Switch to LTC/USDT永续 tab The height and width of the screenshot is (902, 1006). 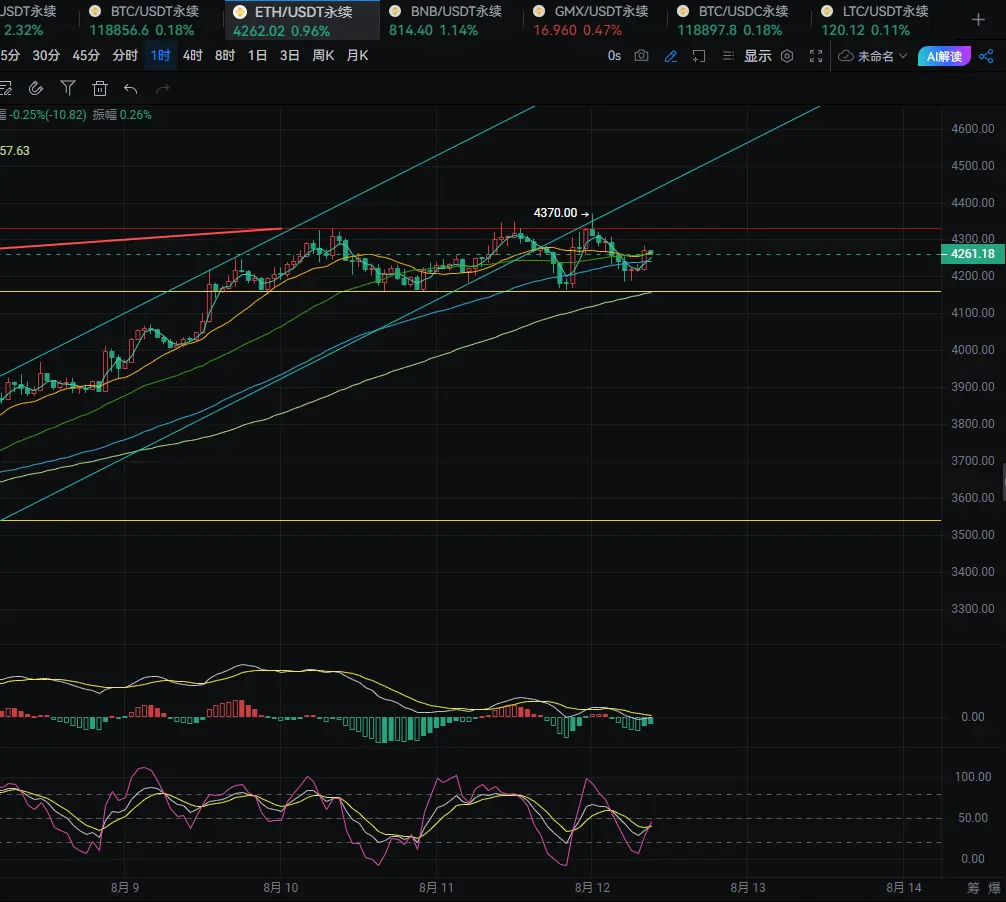pyautogui.click(x=884, y=21)
